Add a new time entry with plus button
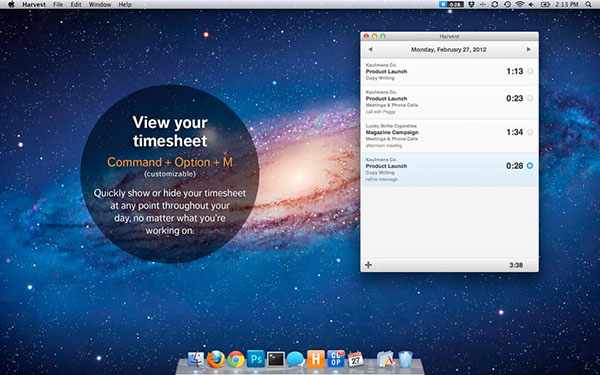600x375 pixels. pos(368,265)
